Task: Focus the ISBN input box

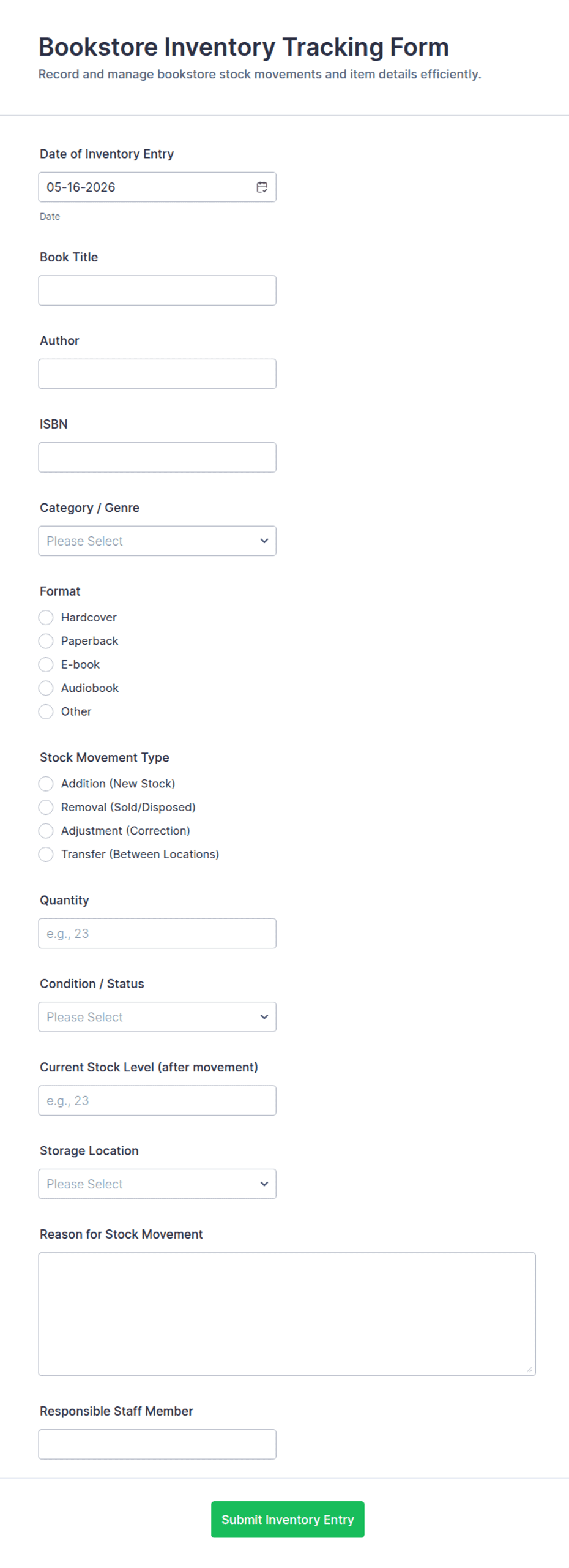Action: pos(157,457)
